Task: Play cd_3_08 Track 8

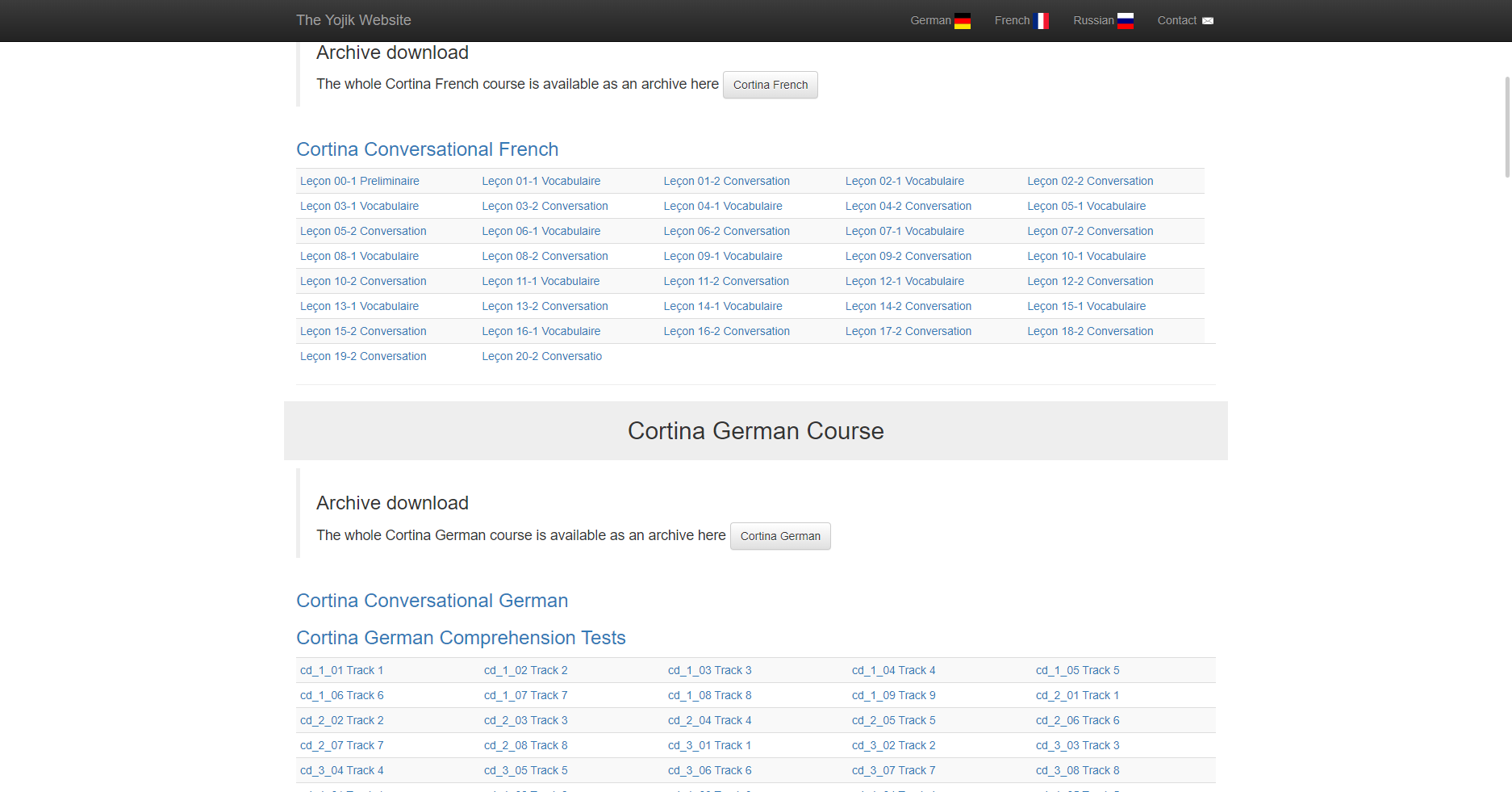Action: (x=1077, y=770)
